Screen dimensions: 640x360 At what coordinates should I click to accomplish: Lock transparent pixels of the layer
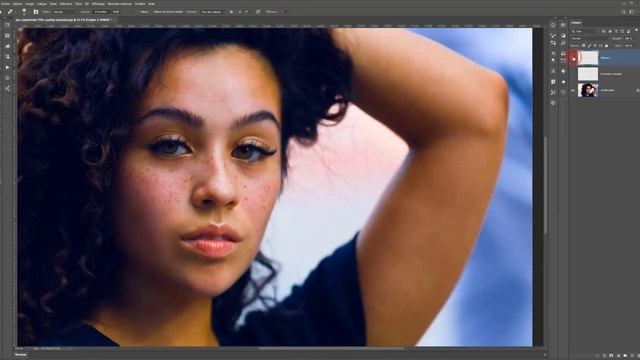pyautogui.click(x=584, y=46)
